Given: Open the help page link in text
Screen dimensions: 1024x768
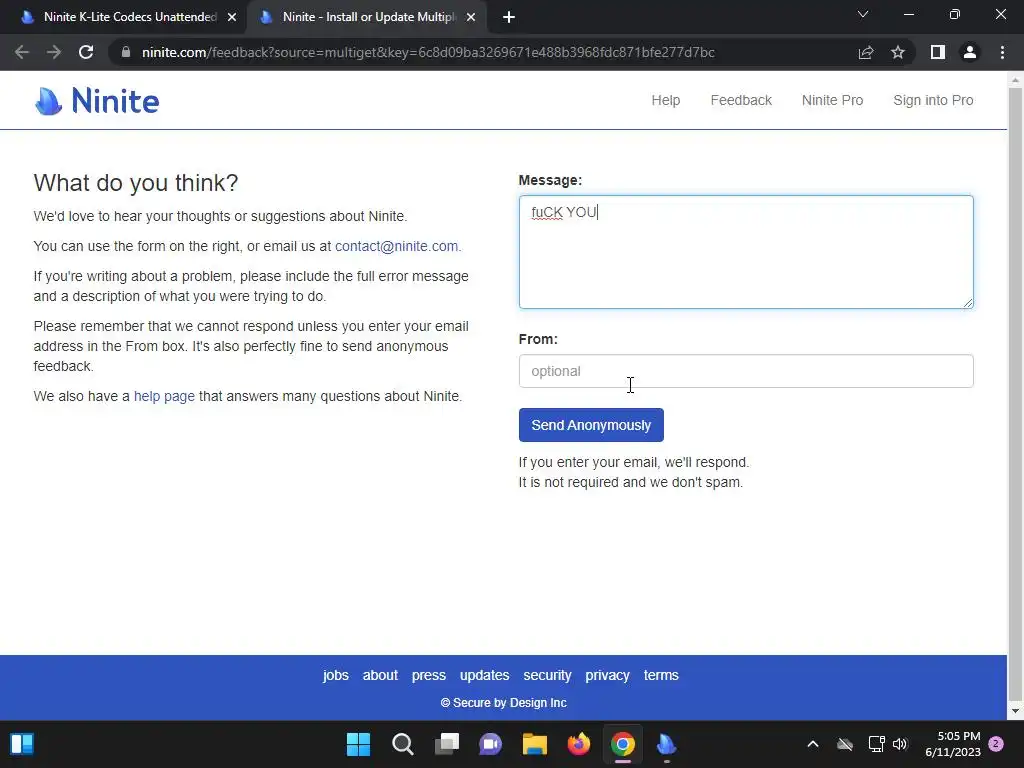Looking at the screenshot, I should tap(164, 396).
